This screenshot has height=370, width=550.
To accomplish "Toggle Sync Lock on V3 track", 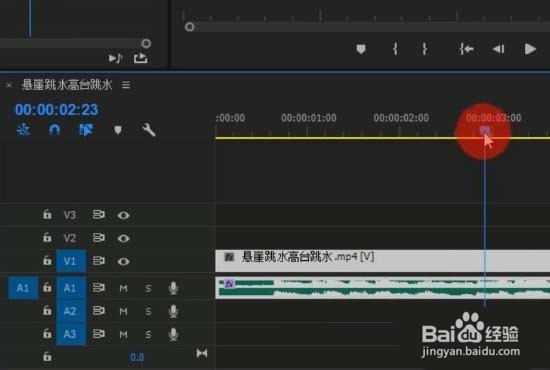I will tap(99, 214).
